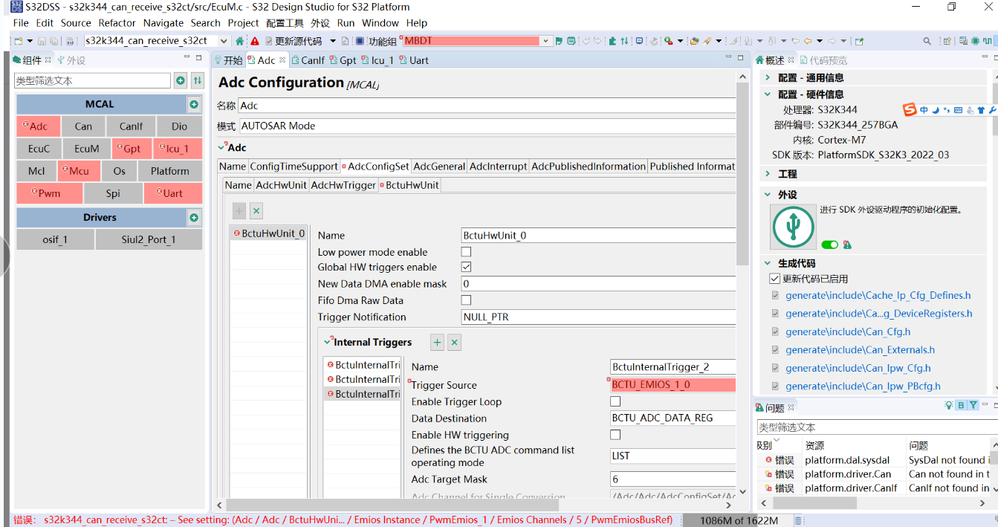Open the update source code dropdown arrow

[332, 41]
